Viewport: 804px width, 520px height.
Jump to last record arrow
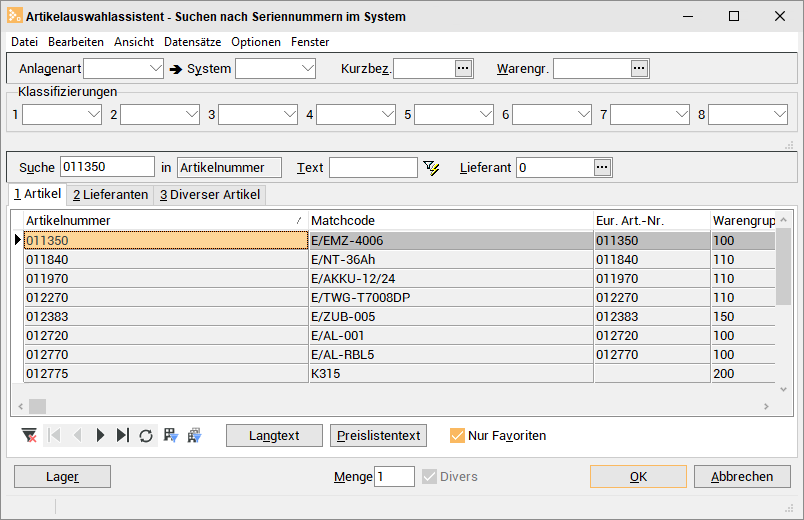point(123,435)
